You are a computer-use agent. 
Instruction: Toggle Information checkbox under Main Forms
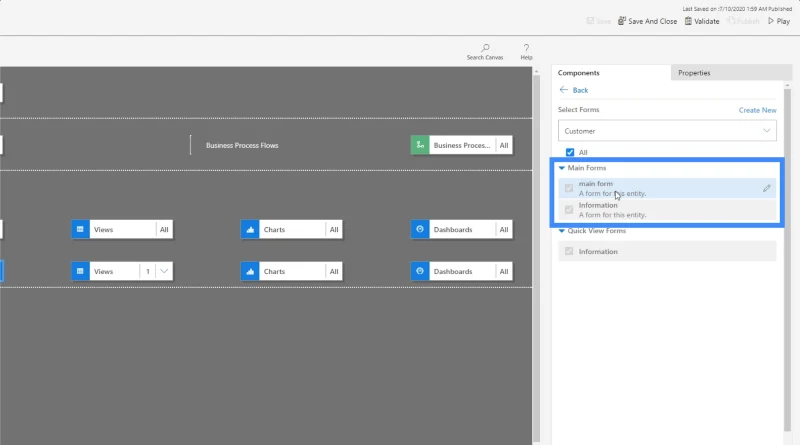click(x=569, y=210)
